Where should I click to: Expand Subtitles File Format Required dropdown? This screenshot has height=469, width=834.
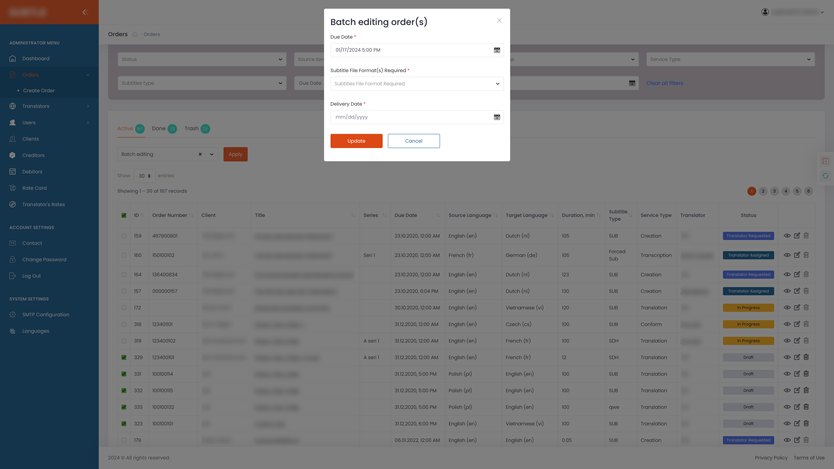click(416, 84)
